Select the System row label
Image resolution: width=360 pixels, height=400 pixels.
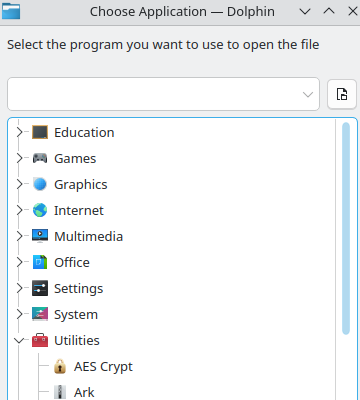click(x=76, y=315)
